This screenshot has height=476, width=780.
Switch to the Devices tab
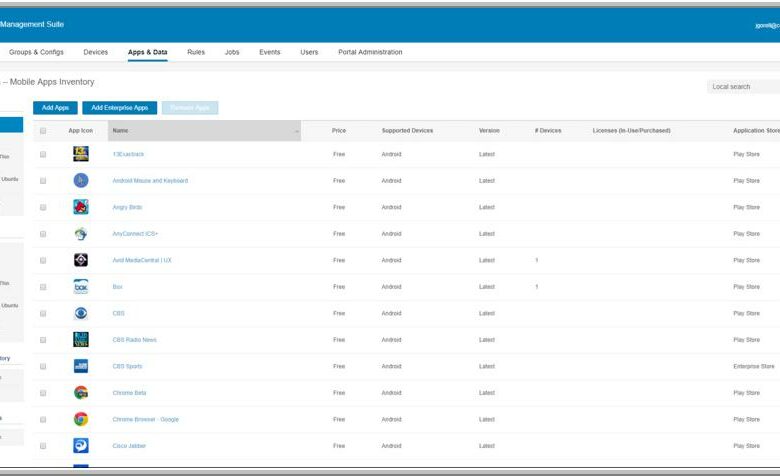[x=96, y=52]
